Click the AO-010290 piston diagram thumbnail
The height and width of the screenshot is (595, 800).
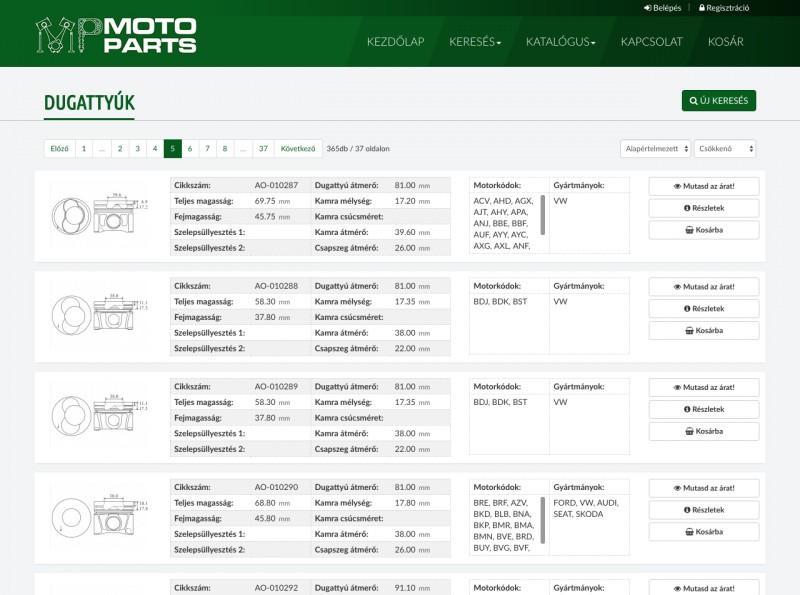pos(100,513)
